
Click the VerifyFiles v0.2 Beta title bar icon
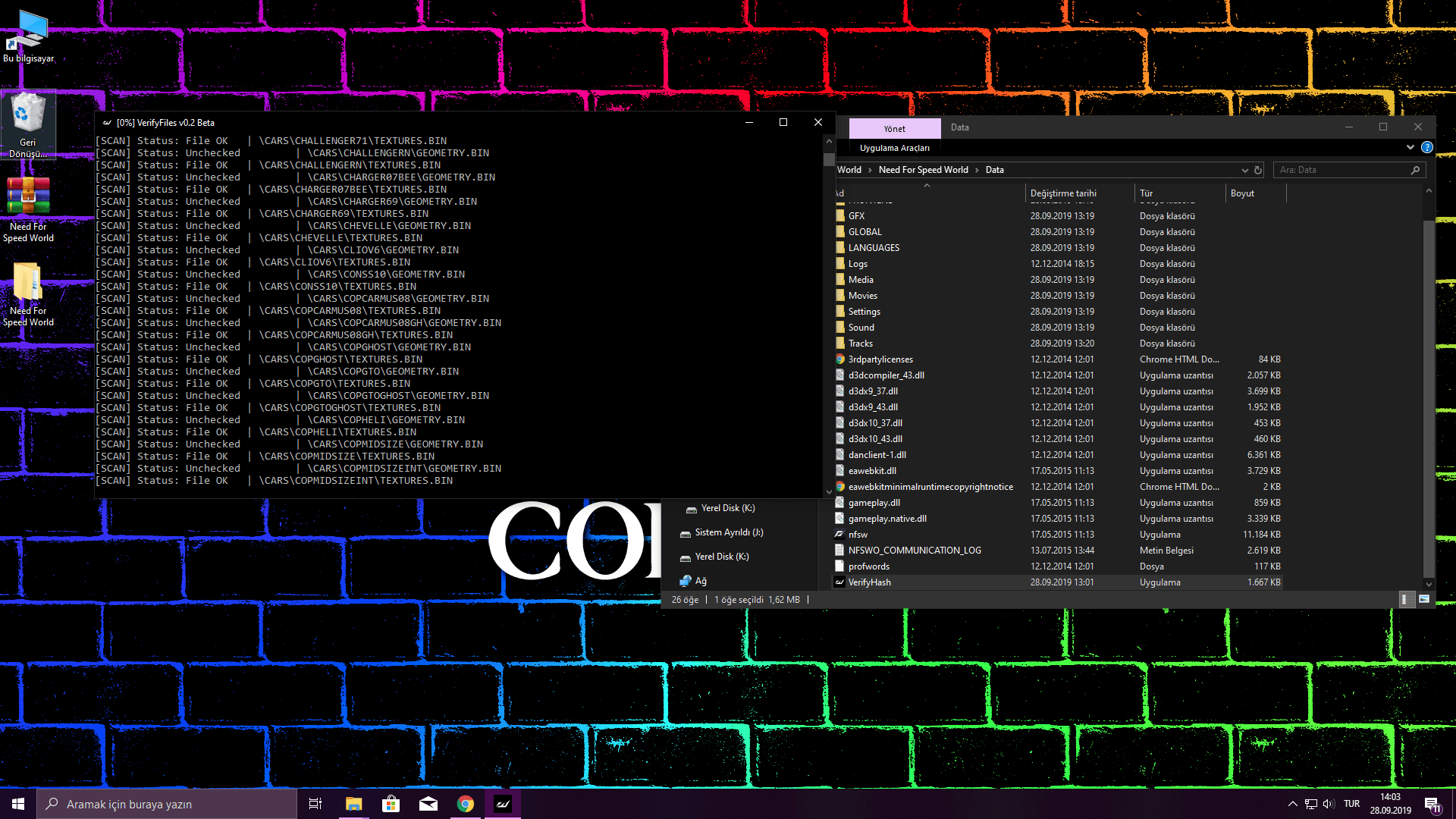[107, 122]
